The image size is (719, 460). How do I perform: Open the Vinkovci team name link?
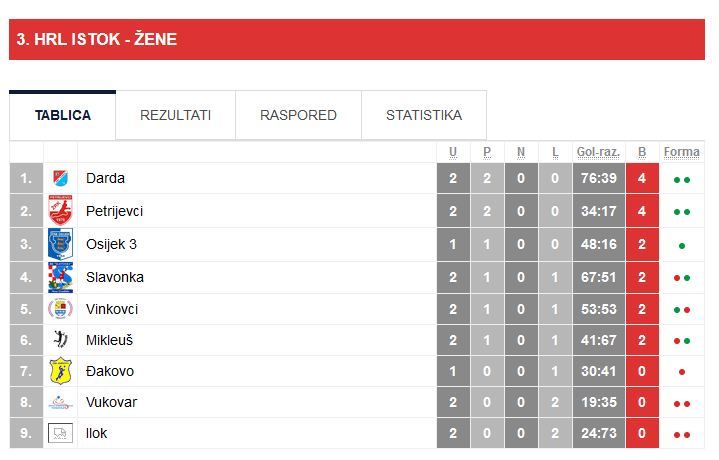[x=112, y=309]
